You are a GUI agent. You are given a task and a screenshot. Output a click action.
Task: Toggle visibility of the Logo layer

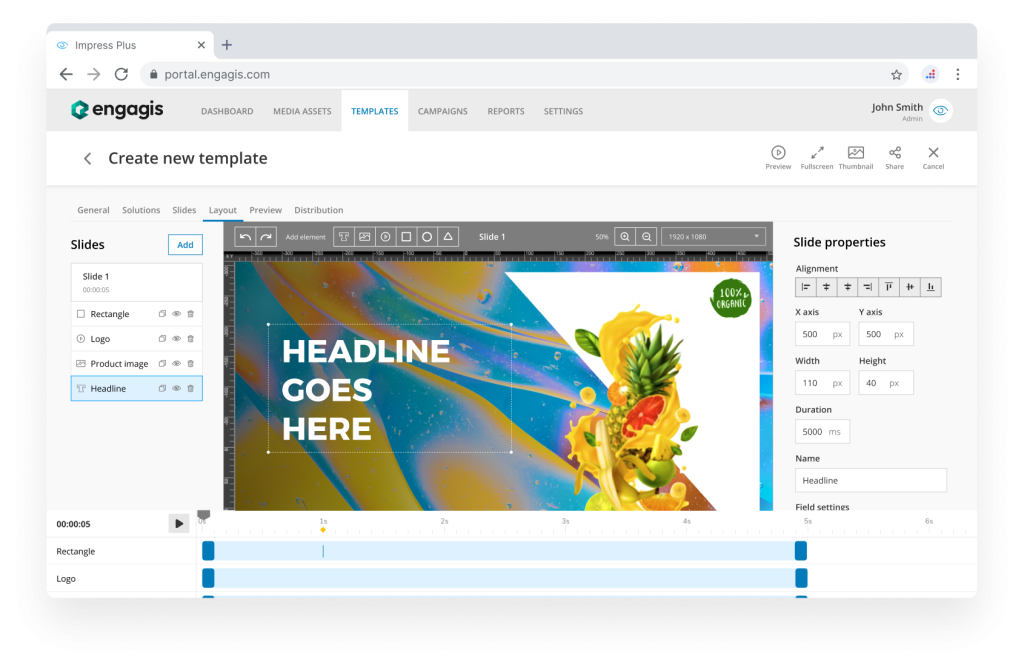click(x=176, y=339)
